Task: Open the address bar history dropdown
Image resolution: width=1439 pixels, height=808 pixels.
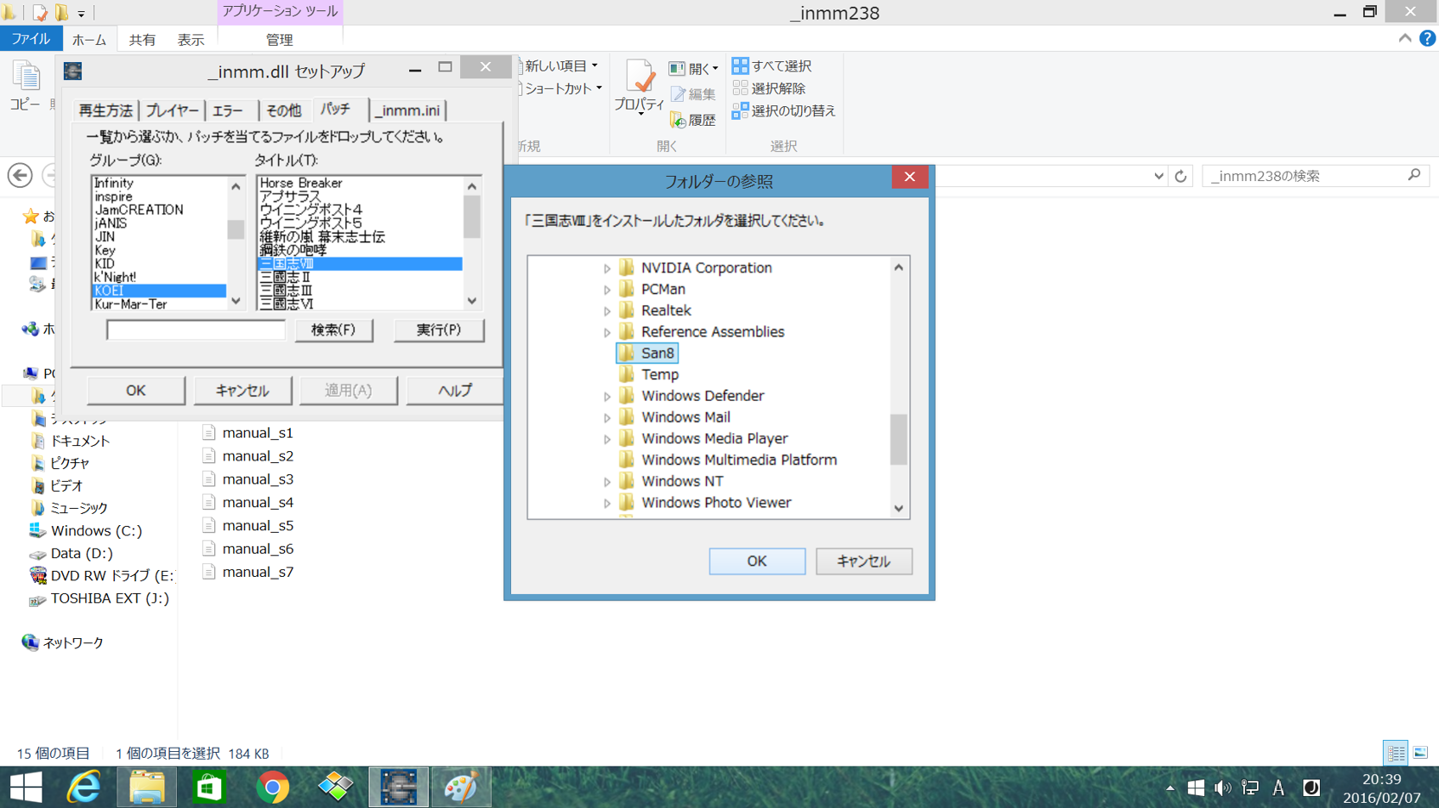Action: 1158,176
